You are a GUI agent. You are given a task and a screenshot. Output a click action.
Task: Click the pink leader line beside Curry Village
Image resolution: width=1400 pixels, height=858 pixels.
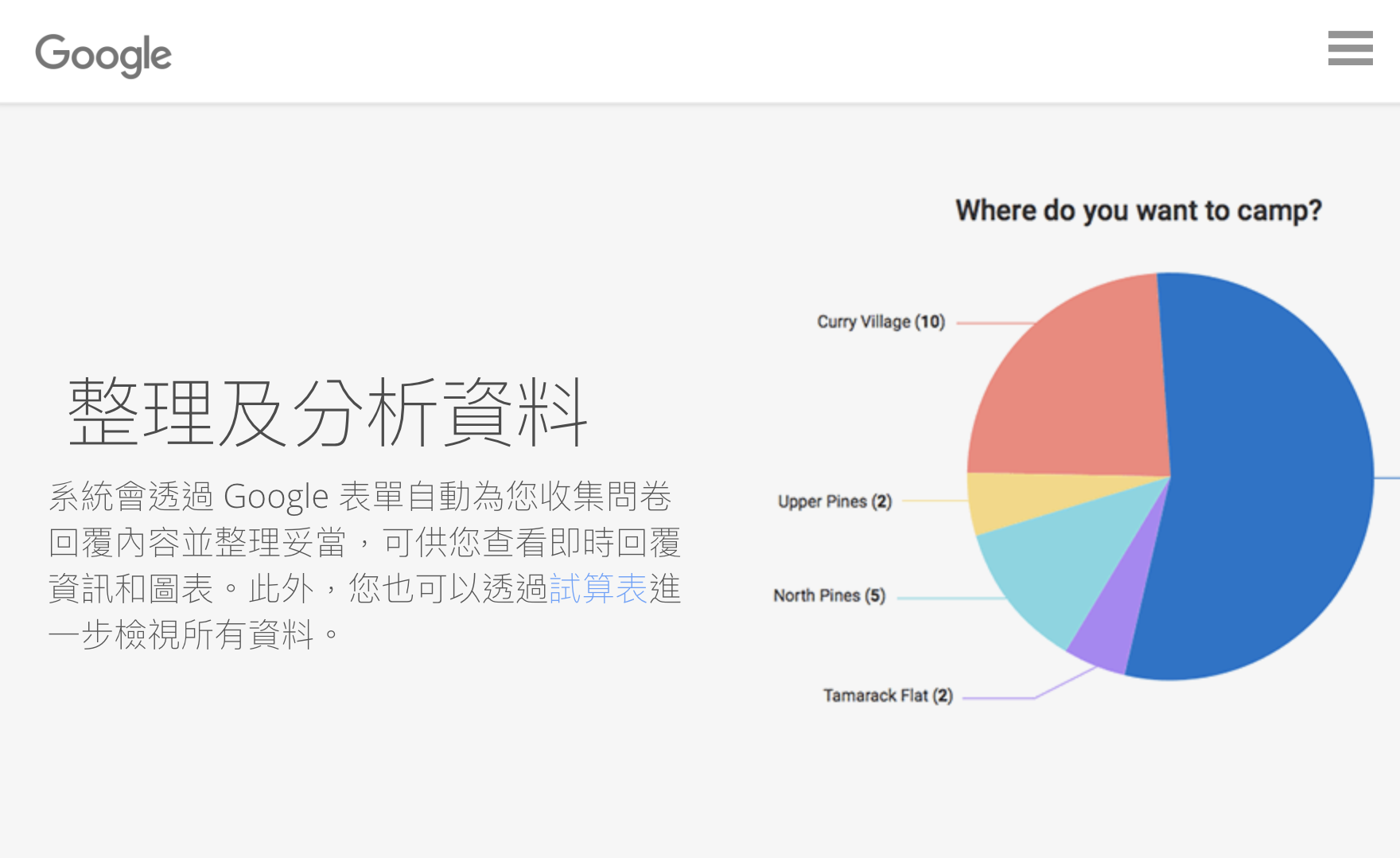pyautogui.click(x=993, y=323)
